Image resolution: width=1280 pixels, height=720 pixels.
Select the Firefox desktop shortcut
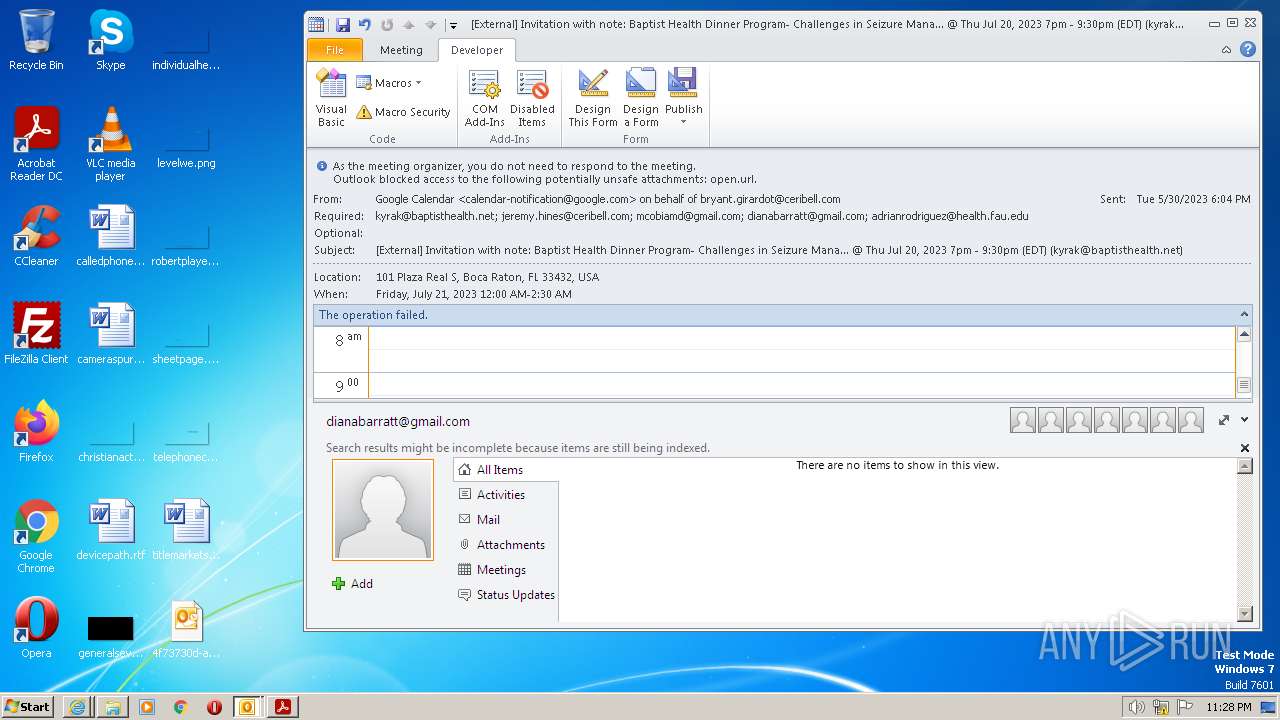tap(36, 433)
